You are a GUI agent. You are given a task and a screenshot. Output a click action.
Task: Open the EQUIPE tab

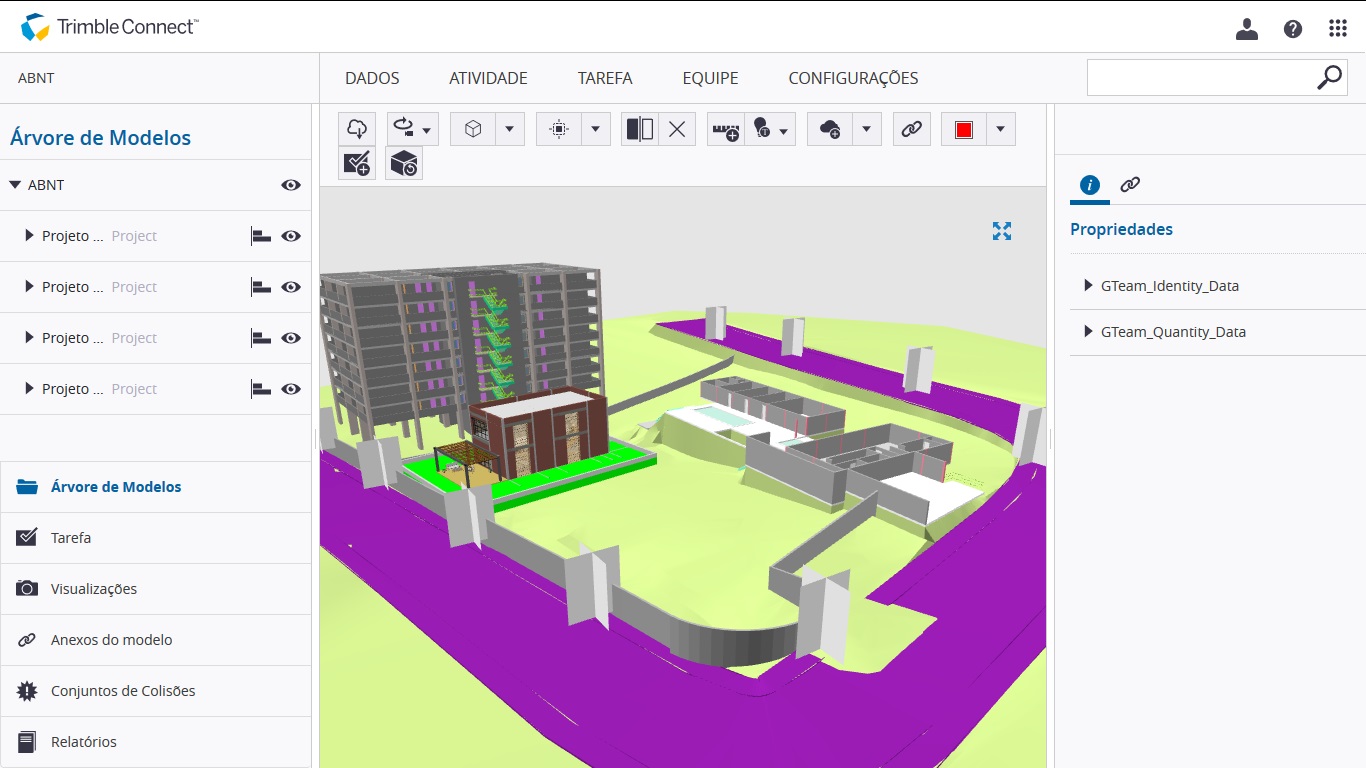coord(710,78)
